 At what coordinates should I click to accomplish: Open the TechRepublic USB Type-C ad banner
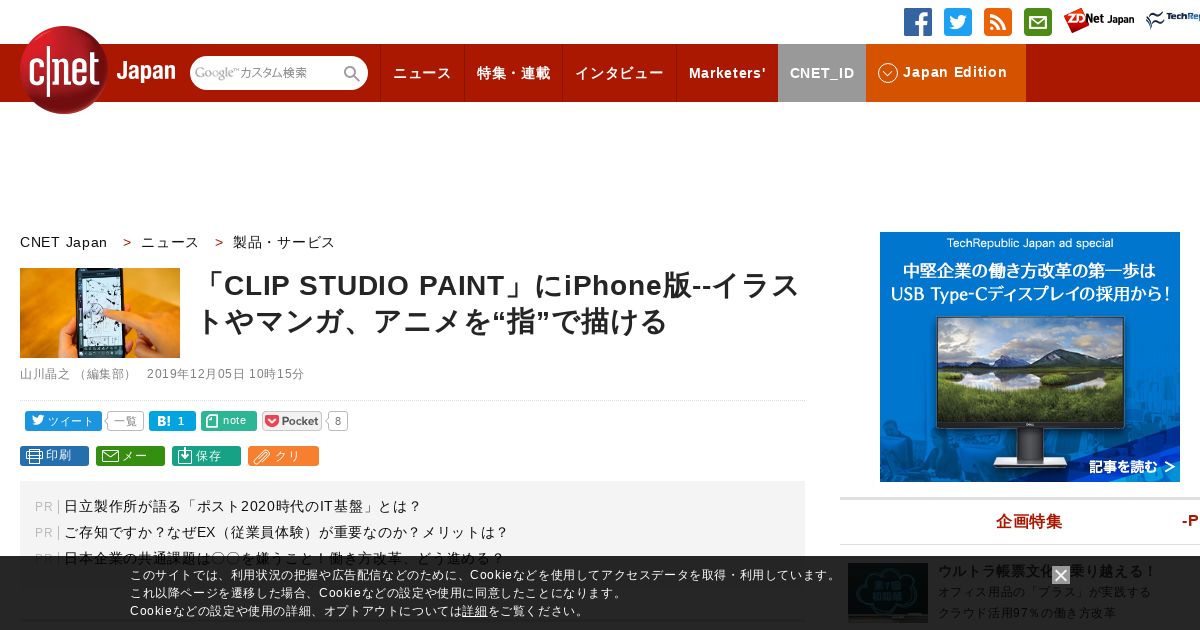tap(1030, 357)
